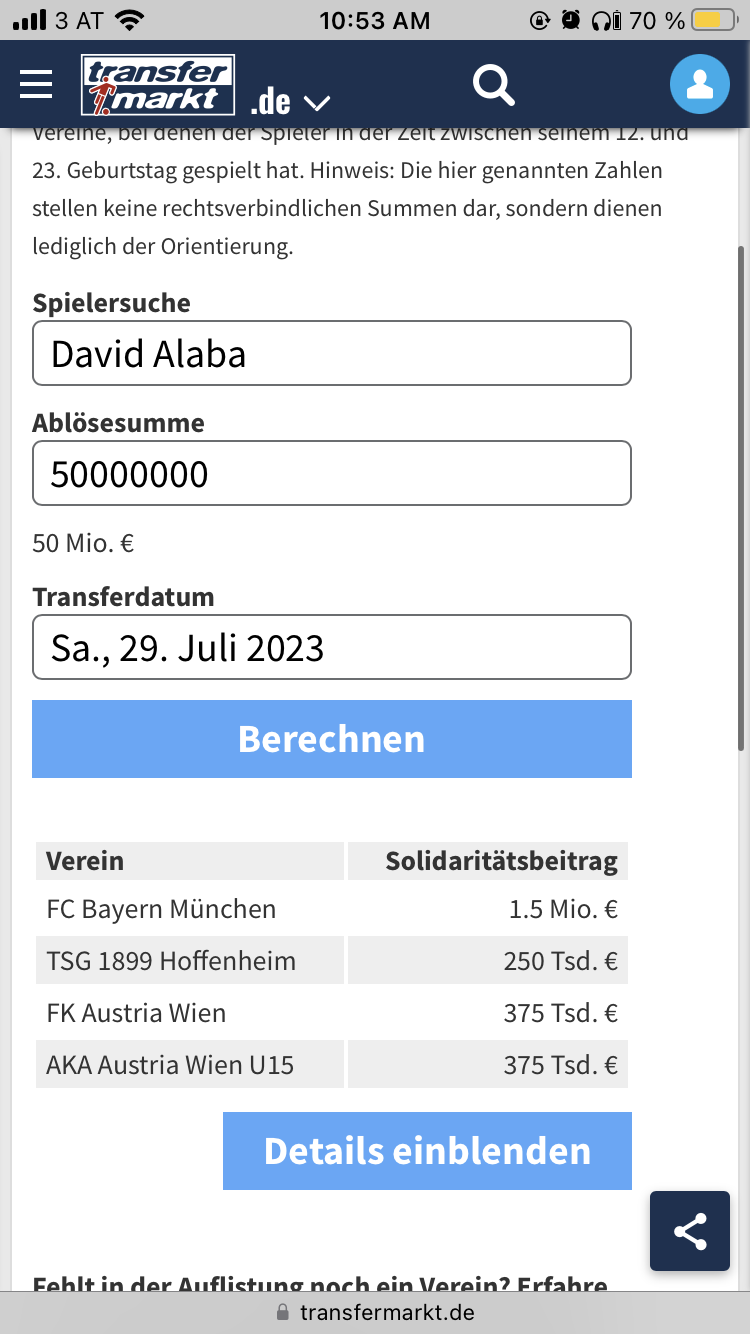
Task: Select the AKA Austria Wien U15 row
Action: point(332,1065)
